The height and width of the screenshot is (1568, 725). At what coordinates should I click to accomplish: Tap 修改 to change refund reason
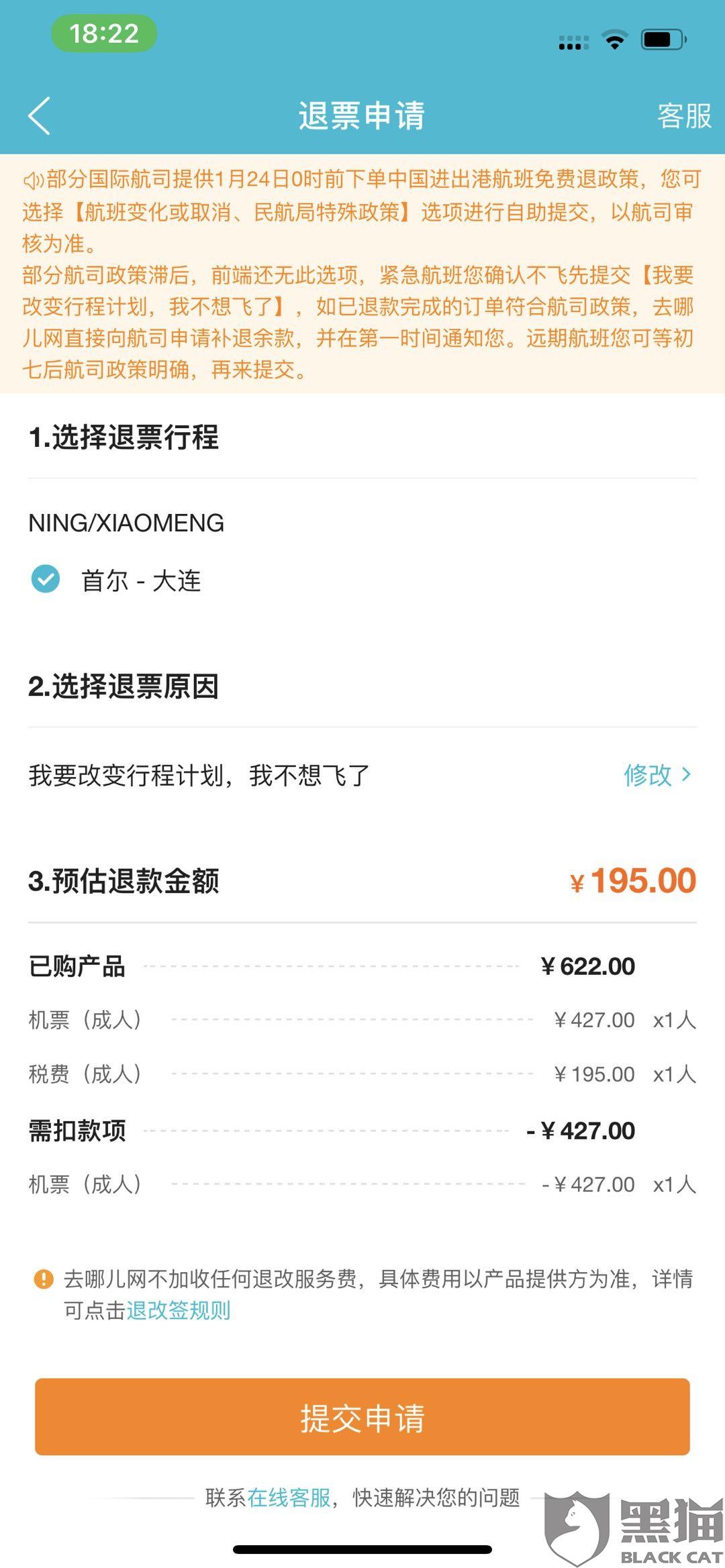[648, 775]
